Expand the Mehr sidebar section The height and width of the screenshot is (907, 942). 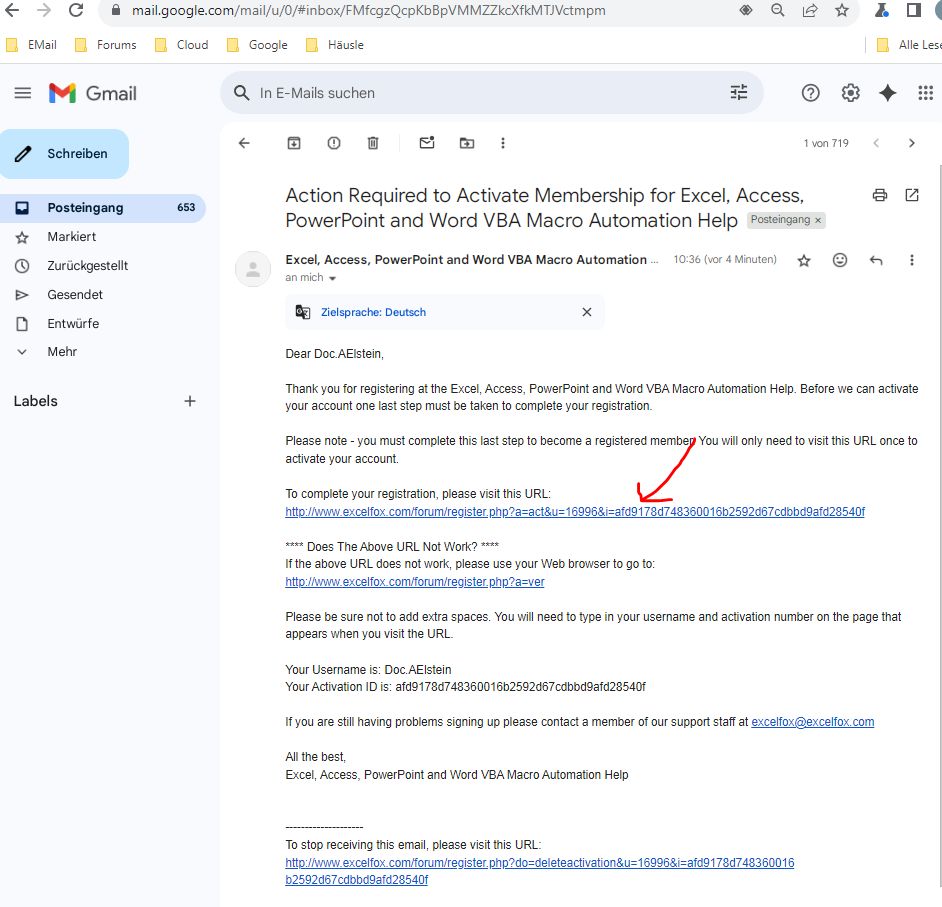click(62, 351)
